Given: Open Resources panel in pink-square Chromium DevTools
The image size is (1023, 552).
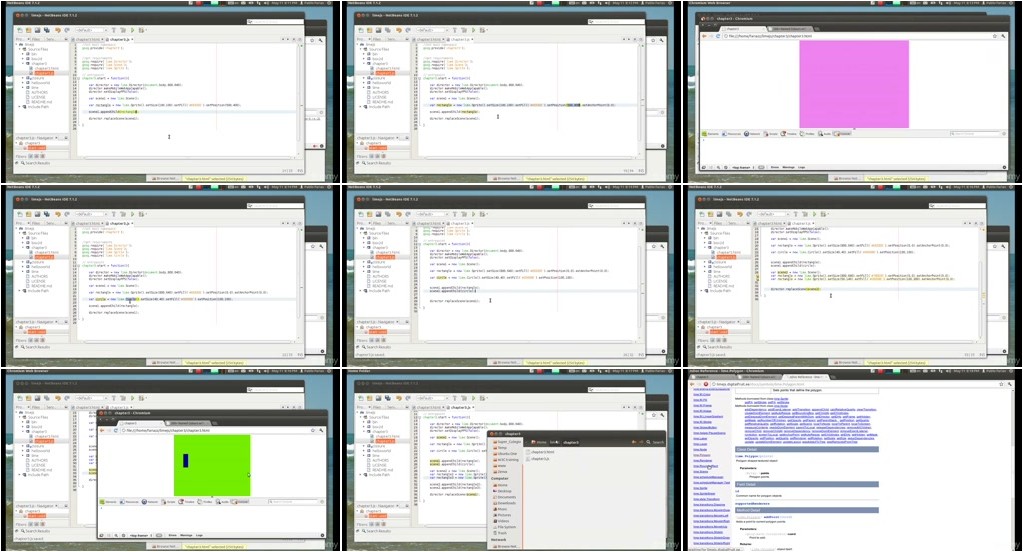Looking at the screenshot, I should (731, 134).
